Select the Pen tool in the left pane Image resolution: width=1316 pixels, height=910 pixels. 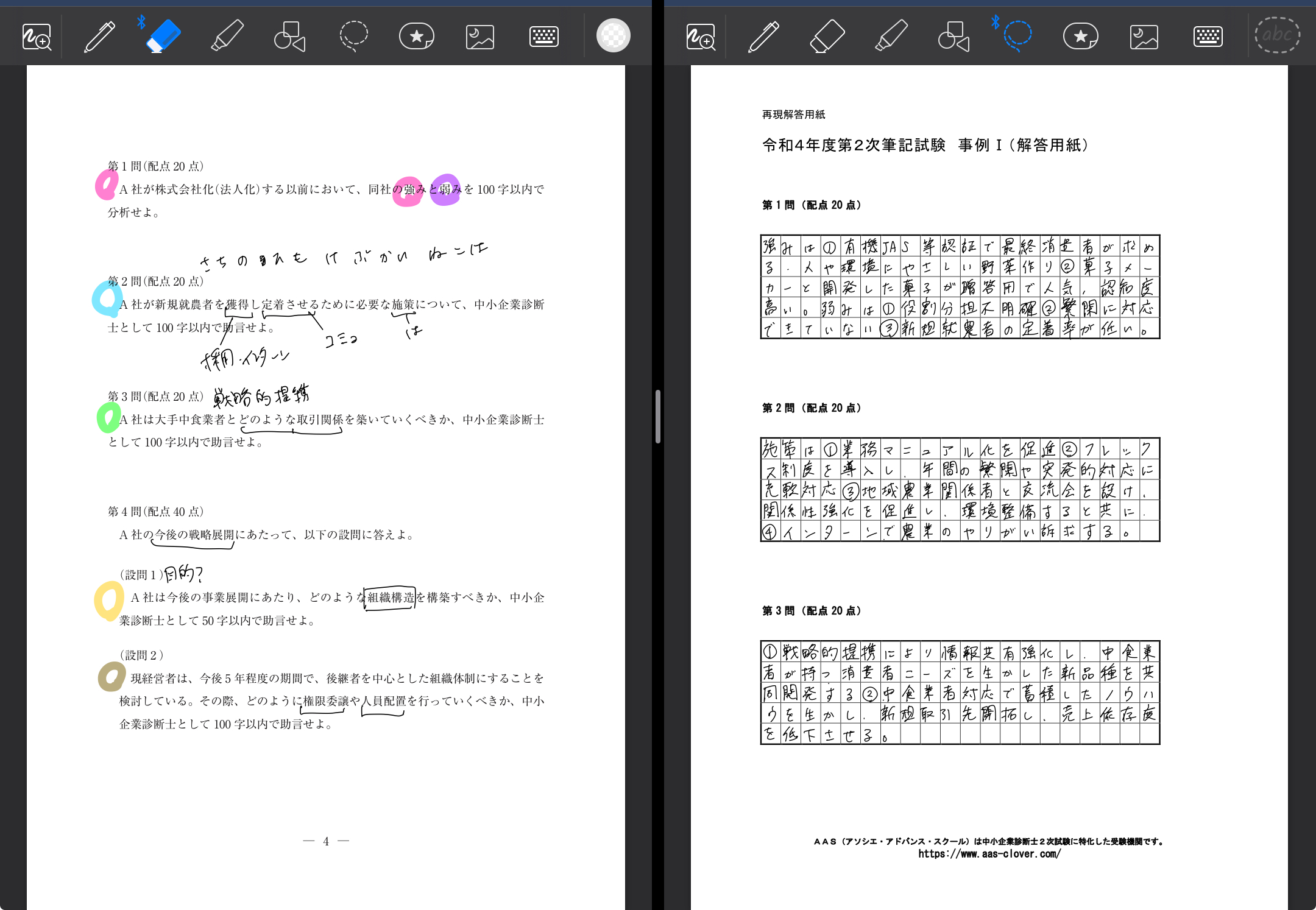[x=100, y=36]
